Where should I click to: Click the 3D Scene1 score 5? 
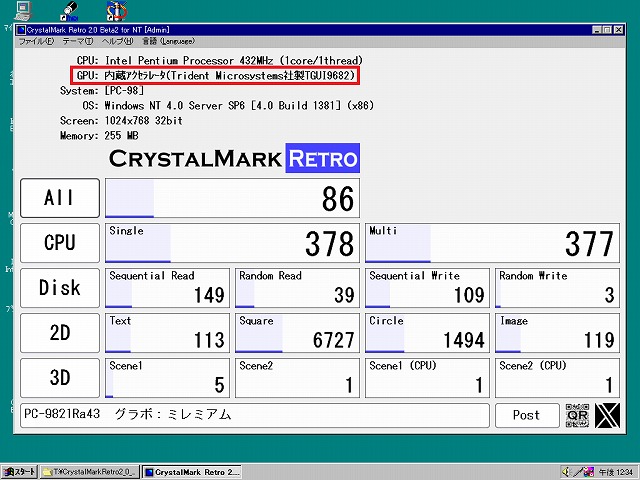tap(219, 384)
